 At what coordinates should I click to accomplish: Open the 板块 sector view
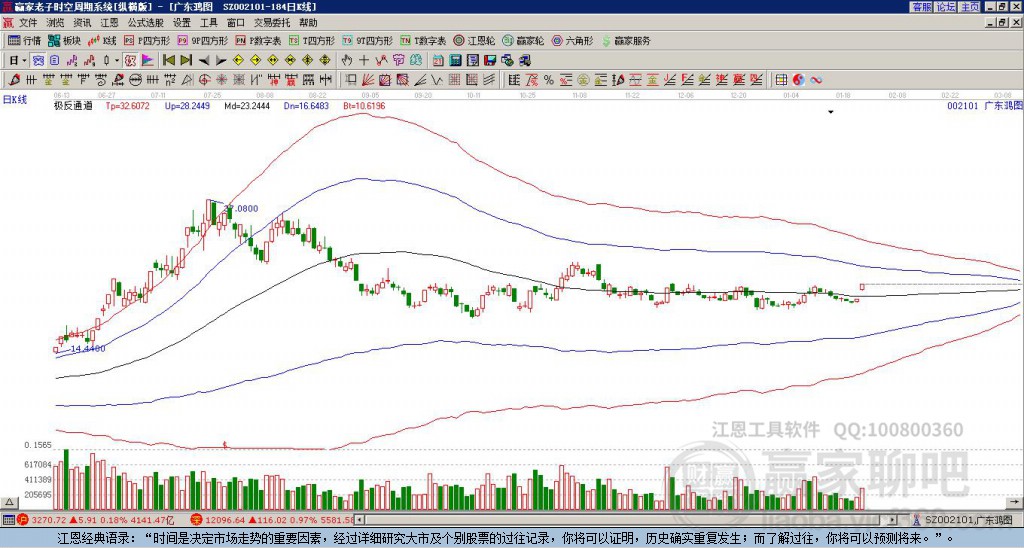[x=64, y=40]
